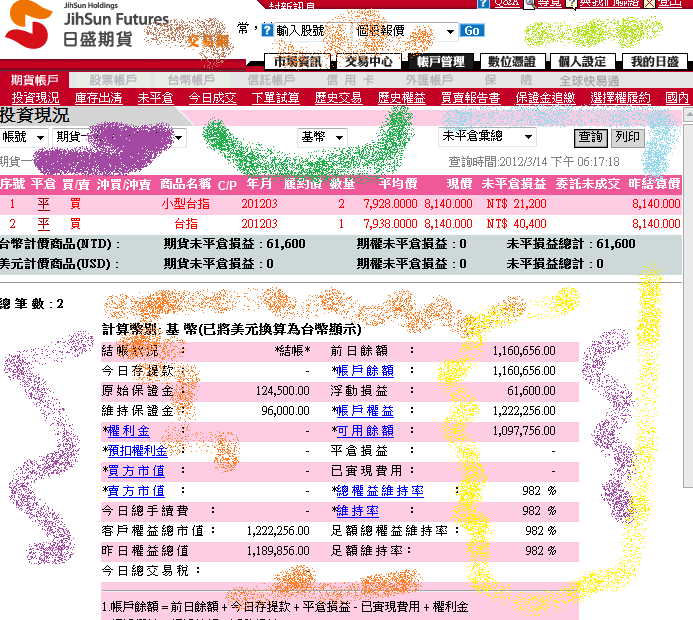
Task: Click the 帳戶餘額 link
Action: (365, 371)
